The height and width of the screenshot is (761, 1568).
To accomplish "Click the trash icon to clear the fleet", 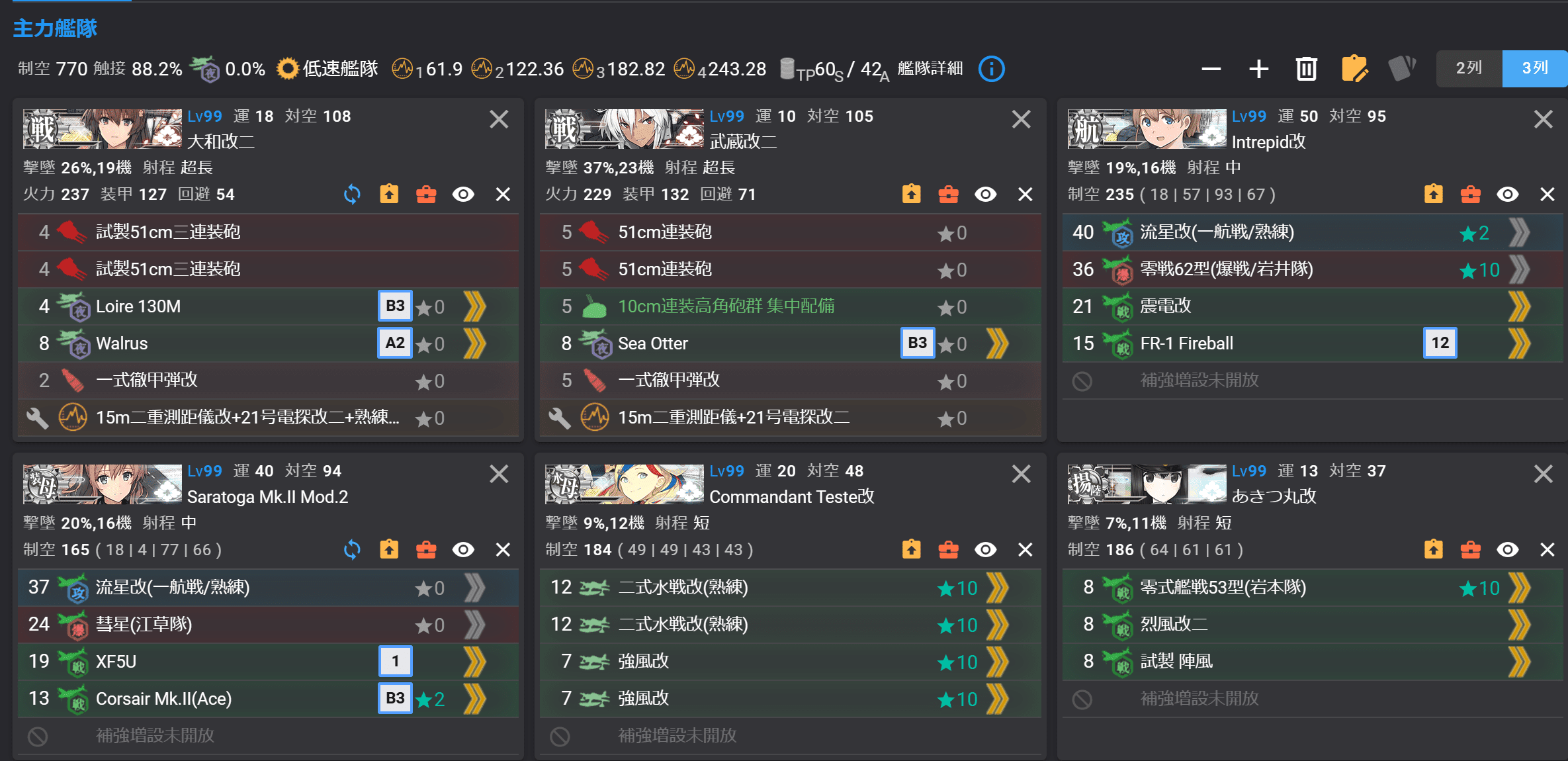I will (x=1305, y=68).
